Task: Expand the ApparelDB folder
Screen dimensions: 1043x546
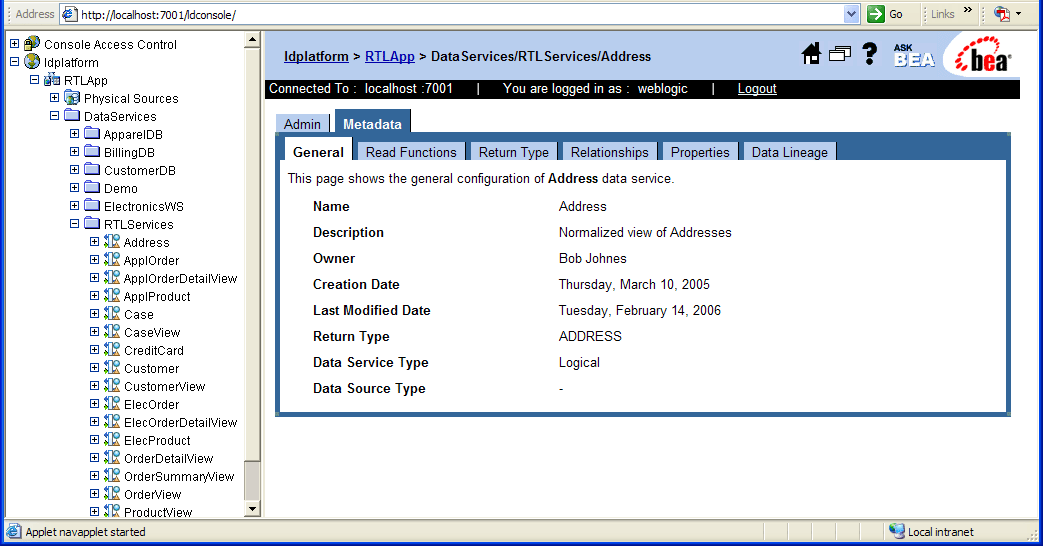Action: [x=74, y=134]
